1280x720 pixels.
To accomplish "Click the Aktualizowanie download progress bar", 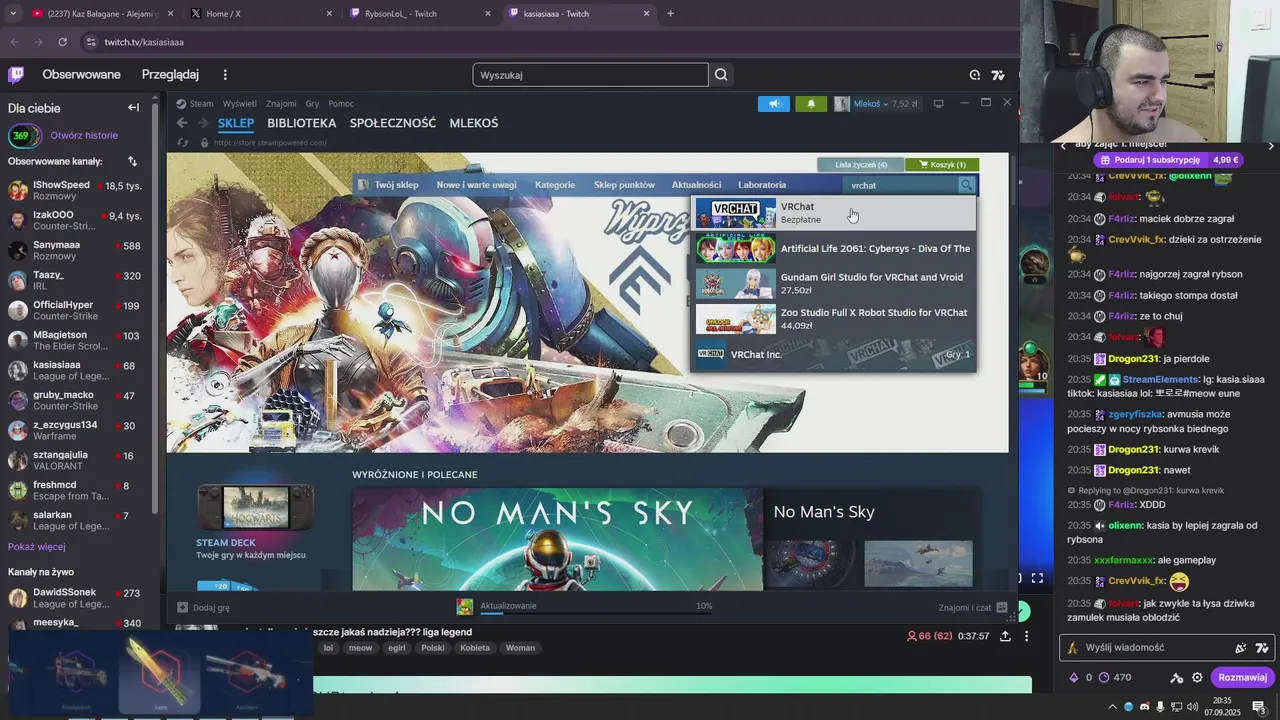I will 596,612.
